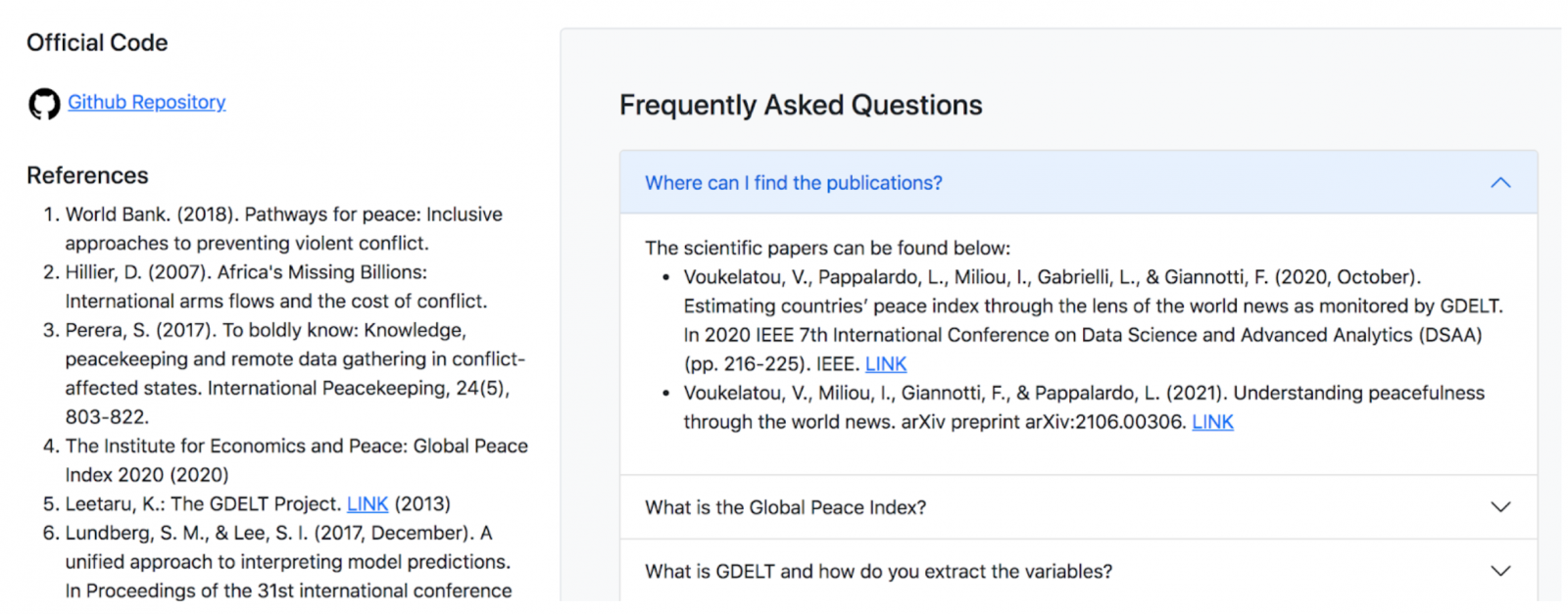Click the GitHub octocat icon

coord(44,103)
